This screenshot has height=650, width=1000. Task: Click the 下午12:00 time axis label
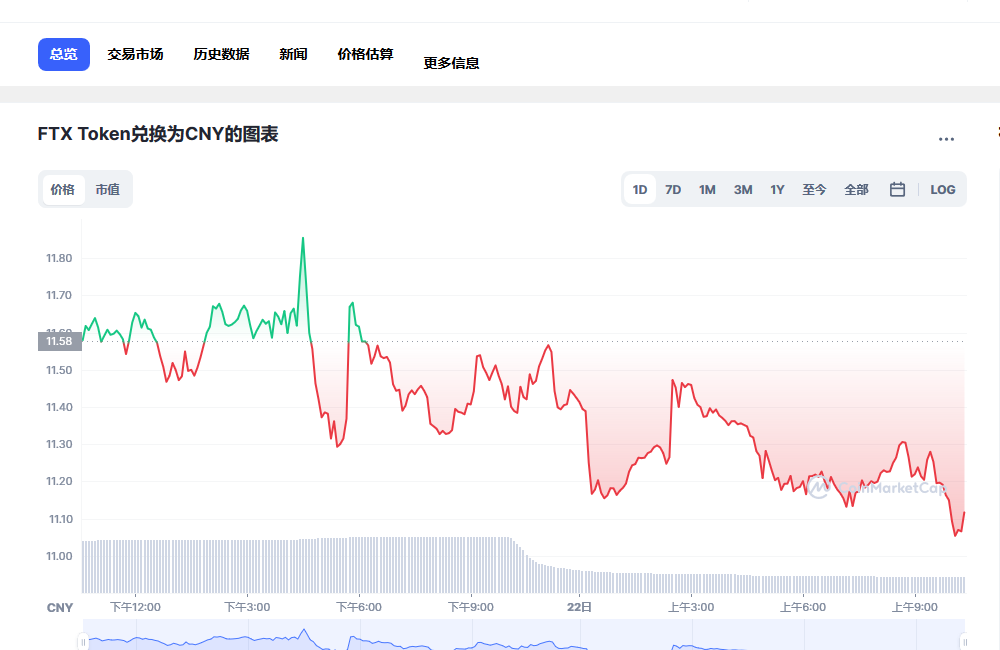pyautogui.click(x=135, y=607)
